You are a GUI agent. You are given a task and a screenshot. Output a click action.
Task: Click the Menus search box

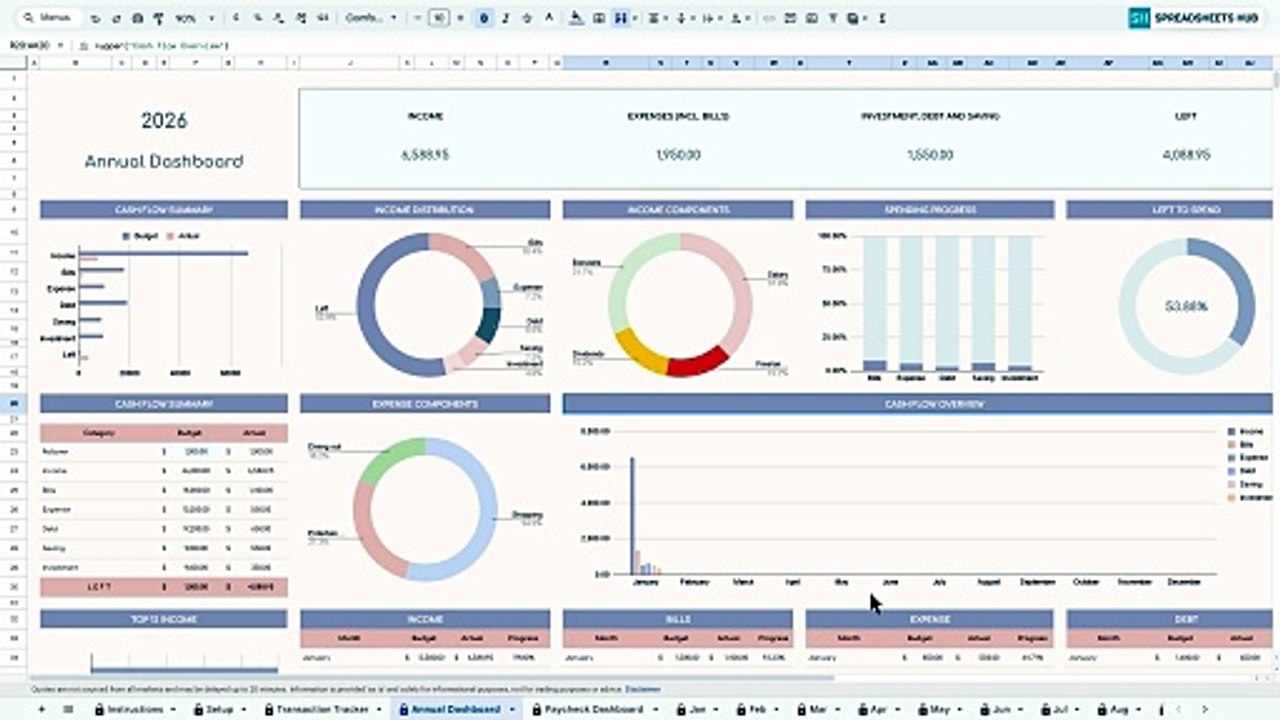[49, 18]
